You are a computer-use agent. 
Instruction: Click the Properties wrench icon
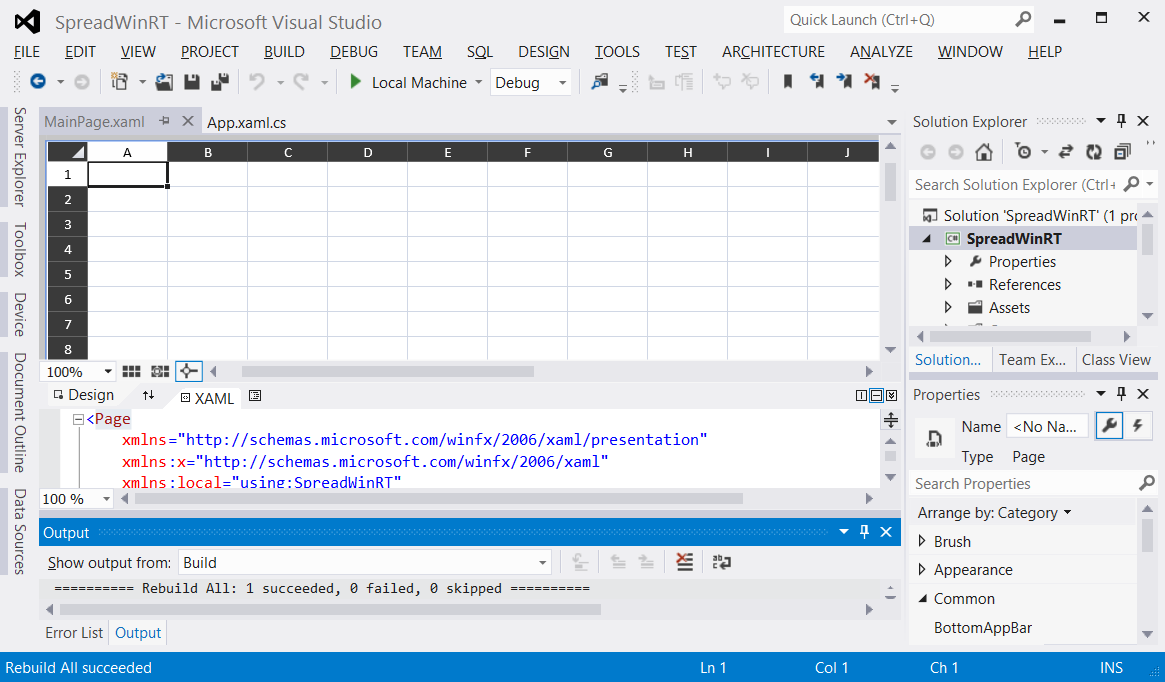click(1109, 426)
